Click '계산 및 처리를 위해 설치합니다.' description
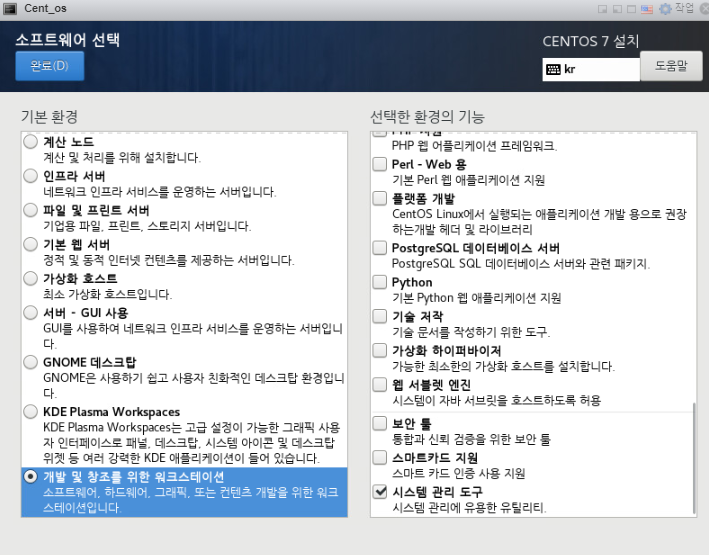The image size is (709, 555). [x=122, y=158]
